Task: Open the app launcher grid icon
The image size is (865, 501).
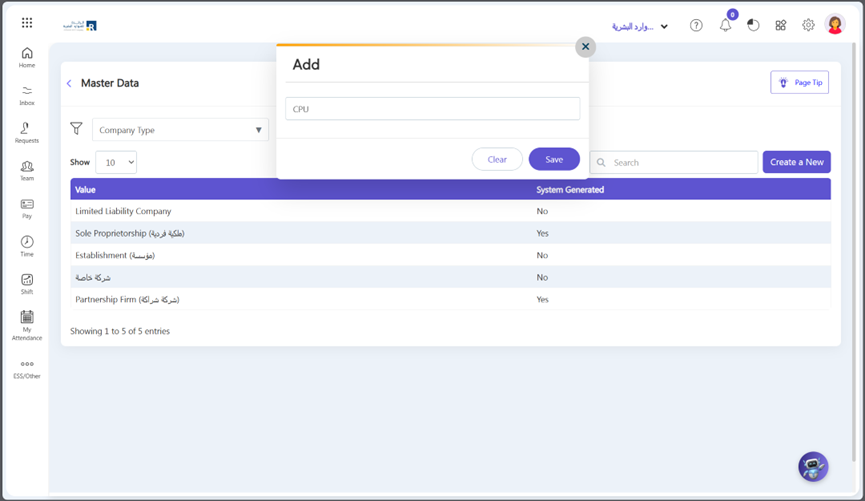Action: pyautogui.click(x=27, y=23)
